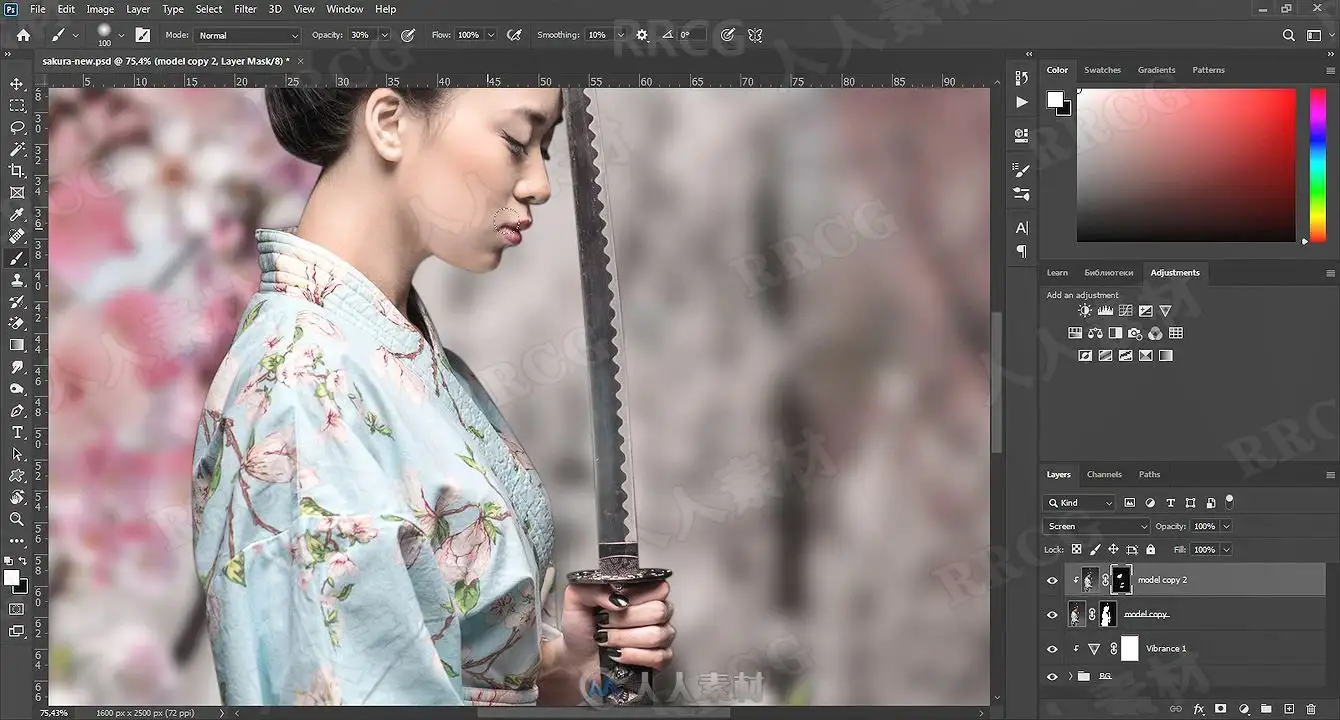Expand the BG group folder
The width and height of the screenshot is (1340, 720).
(x=1071, y=677)
